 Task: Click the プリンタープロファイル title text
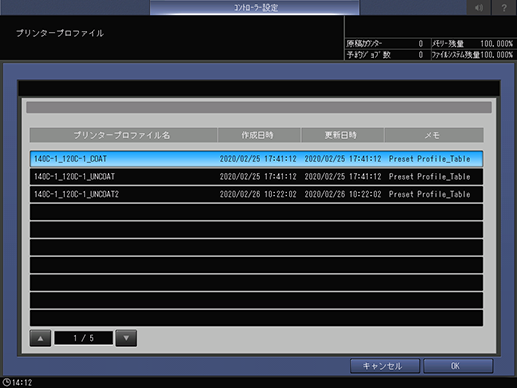(60, 33)
